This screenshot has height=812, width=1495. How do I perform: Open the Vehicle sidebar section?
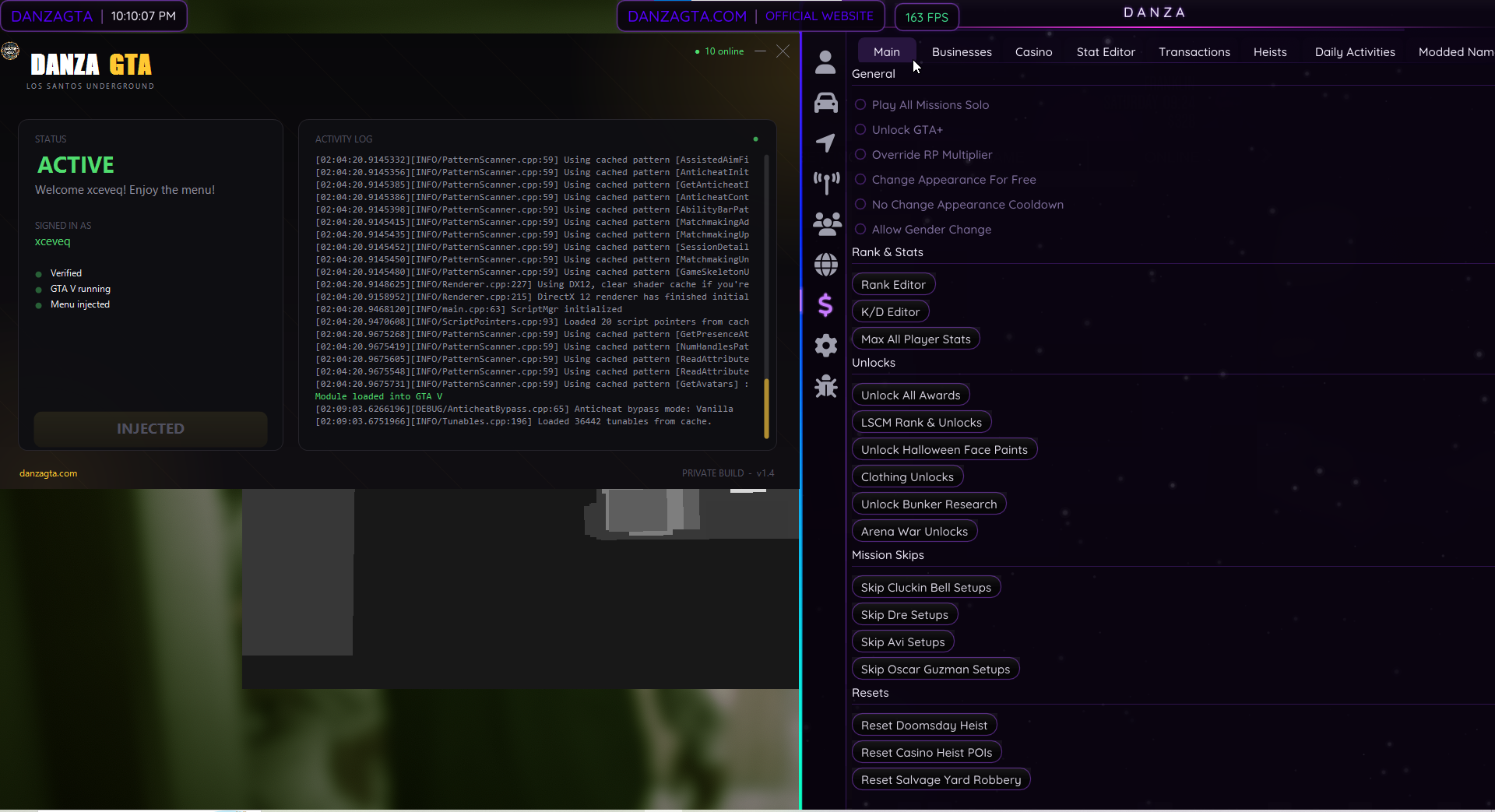[x=825, y=103]
